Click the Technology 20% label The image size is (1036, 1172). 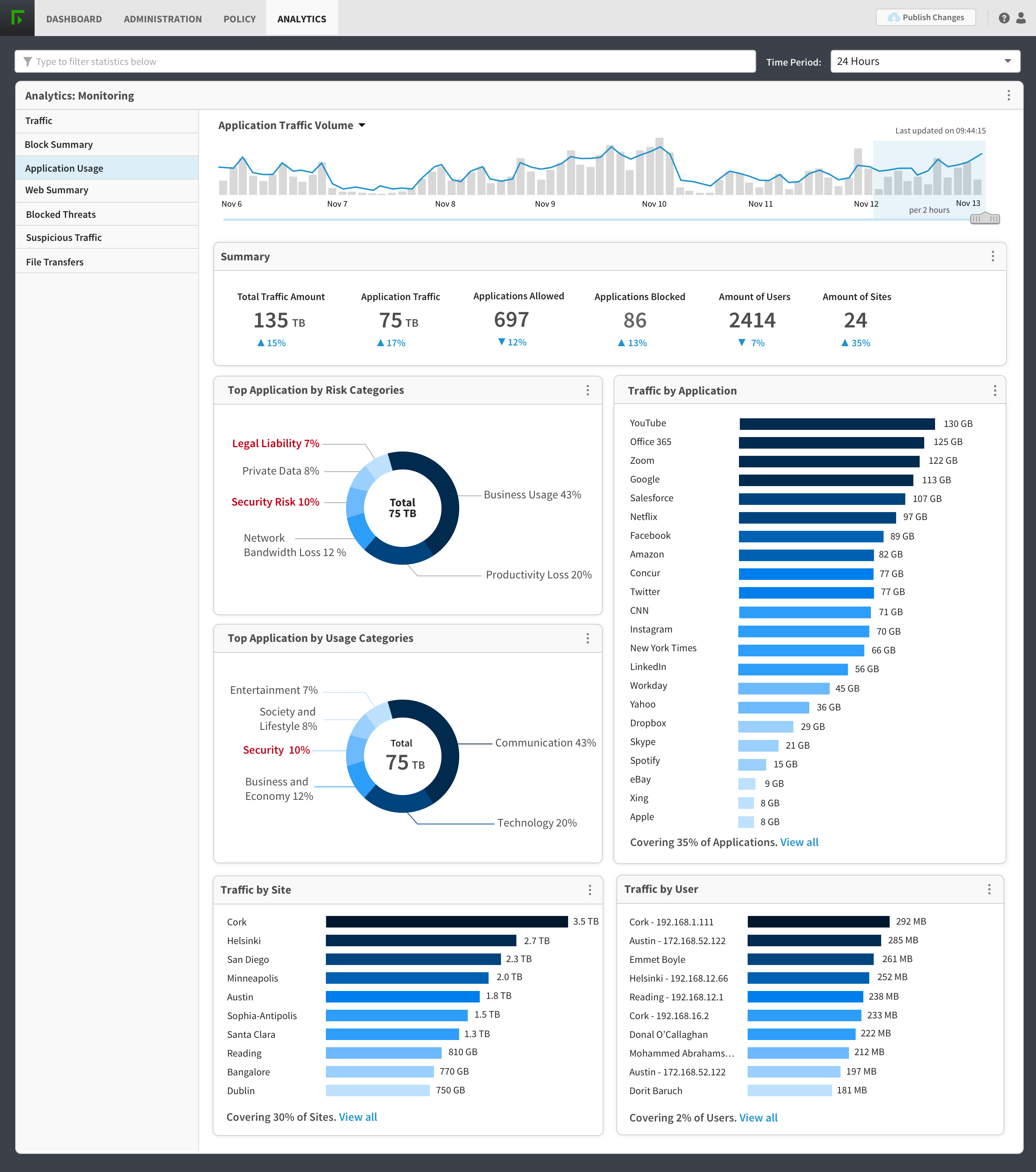tap(537, 823)
